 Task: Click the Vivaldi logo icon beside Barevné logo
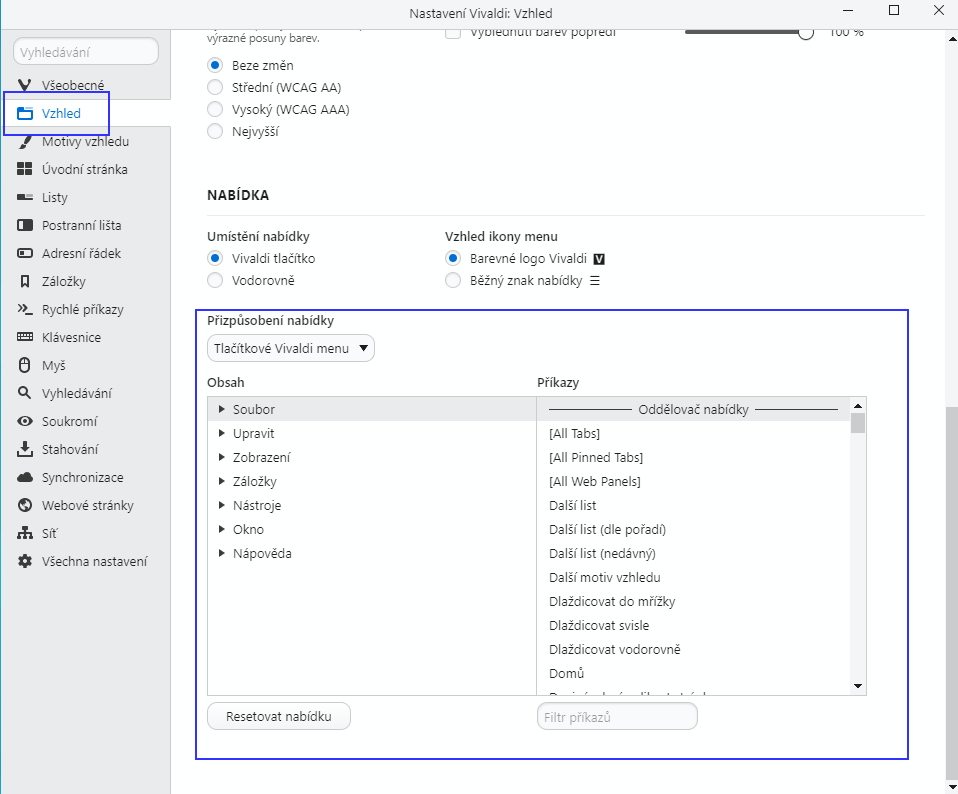tap(599, 259)
